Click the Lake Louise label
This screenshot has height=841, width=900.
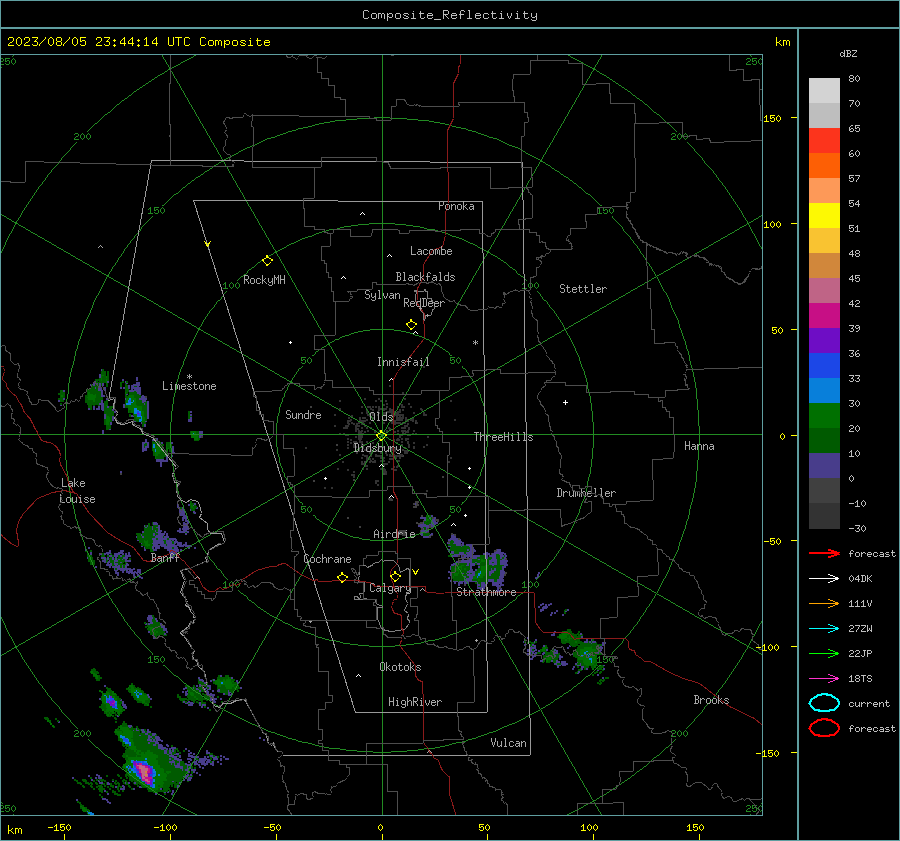tap(77, 491)
